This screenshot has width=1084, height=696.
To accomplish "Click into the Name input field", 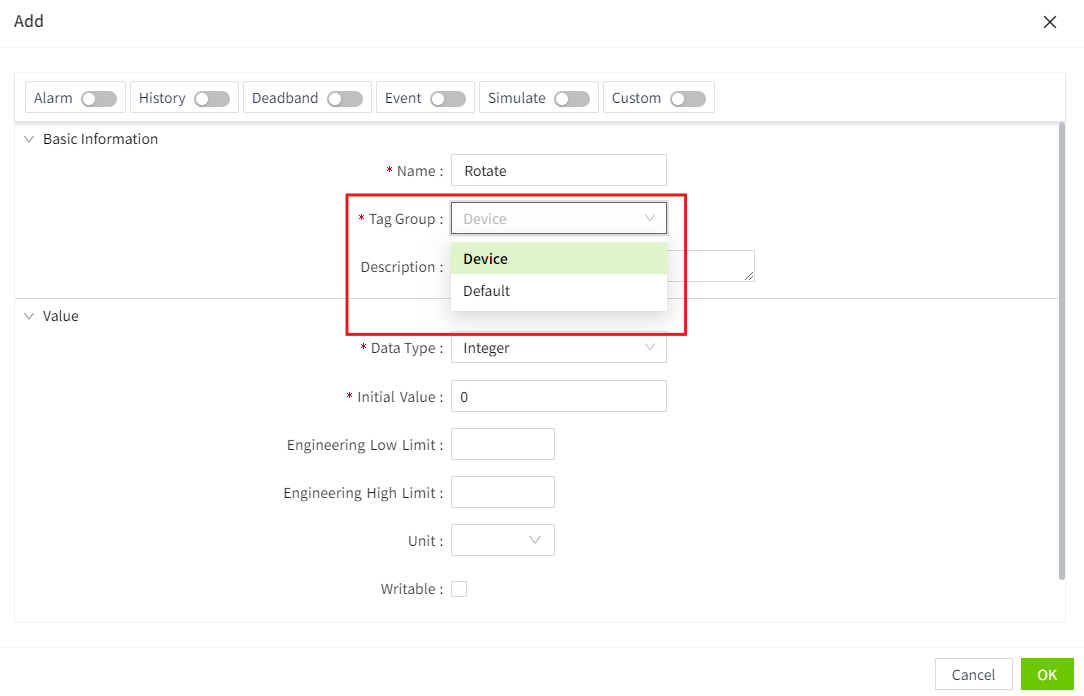I will (x=558, y=170).
